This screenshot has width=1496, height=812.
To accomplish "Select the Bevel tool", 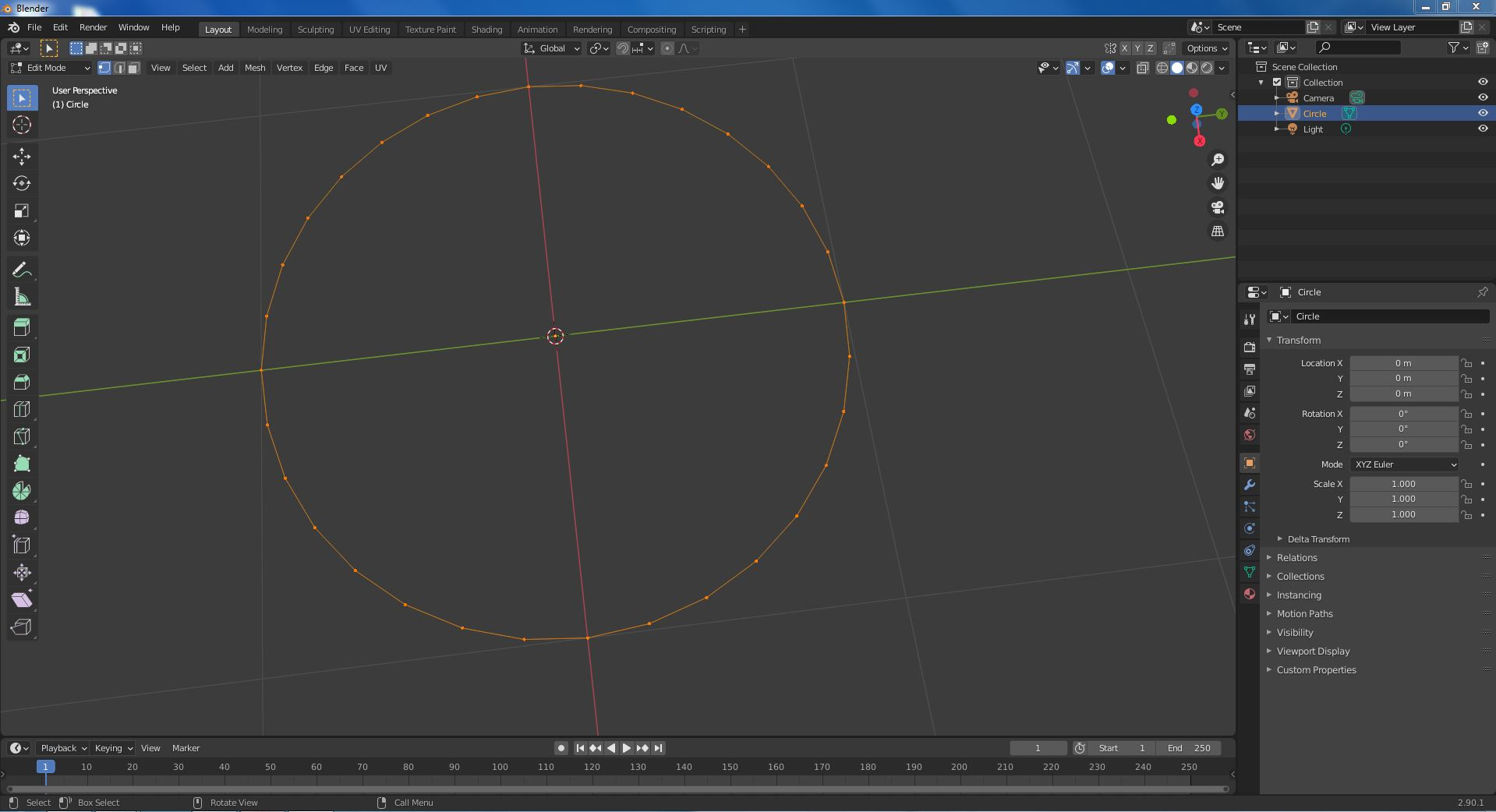I will point(22,383).
